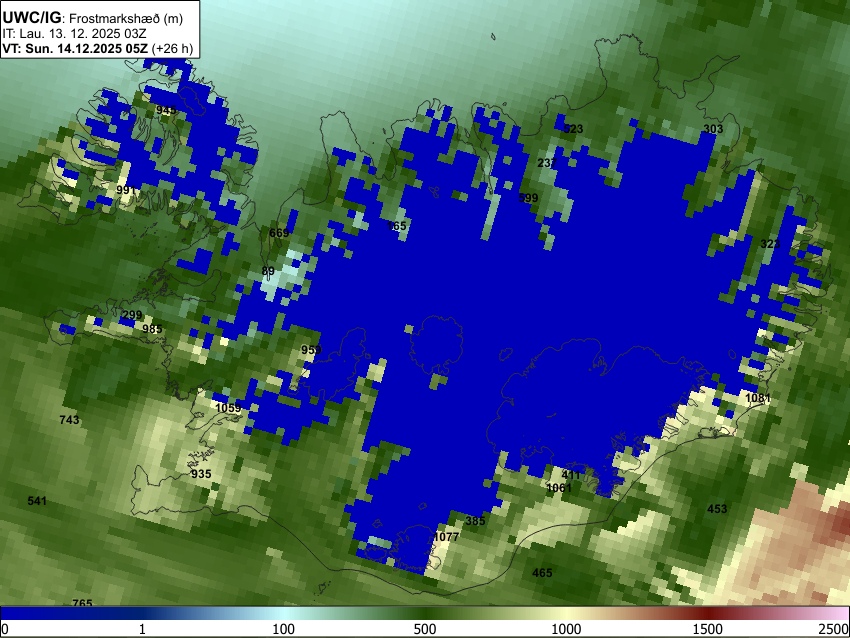
Task: Click the map value label '991'
Action: [x=126, y=190]
